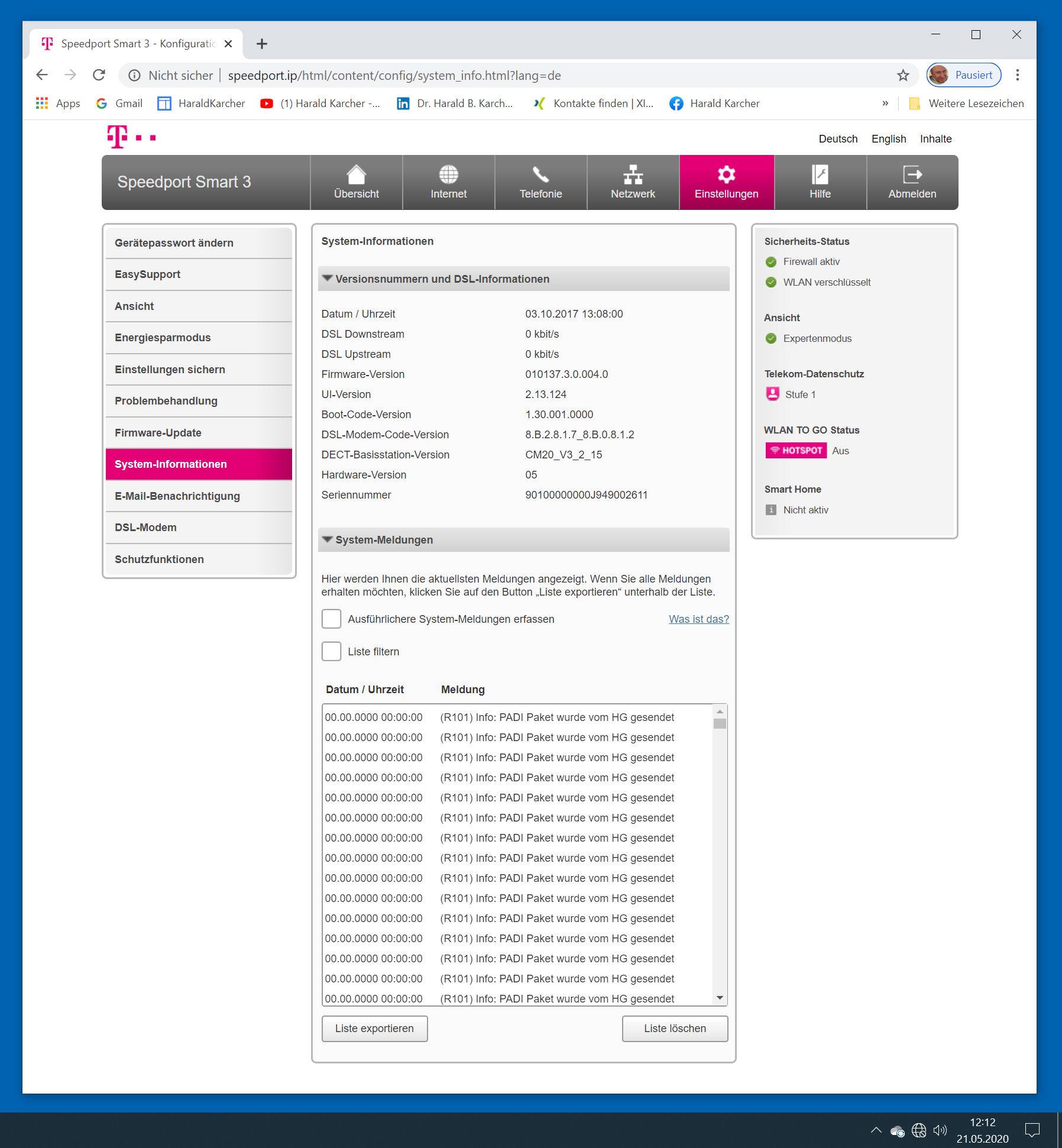The height and width of the screenshot is (1148, 1062).
Task: Click the HOTSPOT badge icon
Action: [x=796, y=451]
